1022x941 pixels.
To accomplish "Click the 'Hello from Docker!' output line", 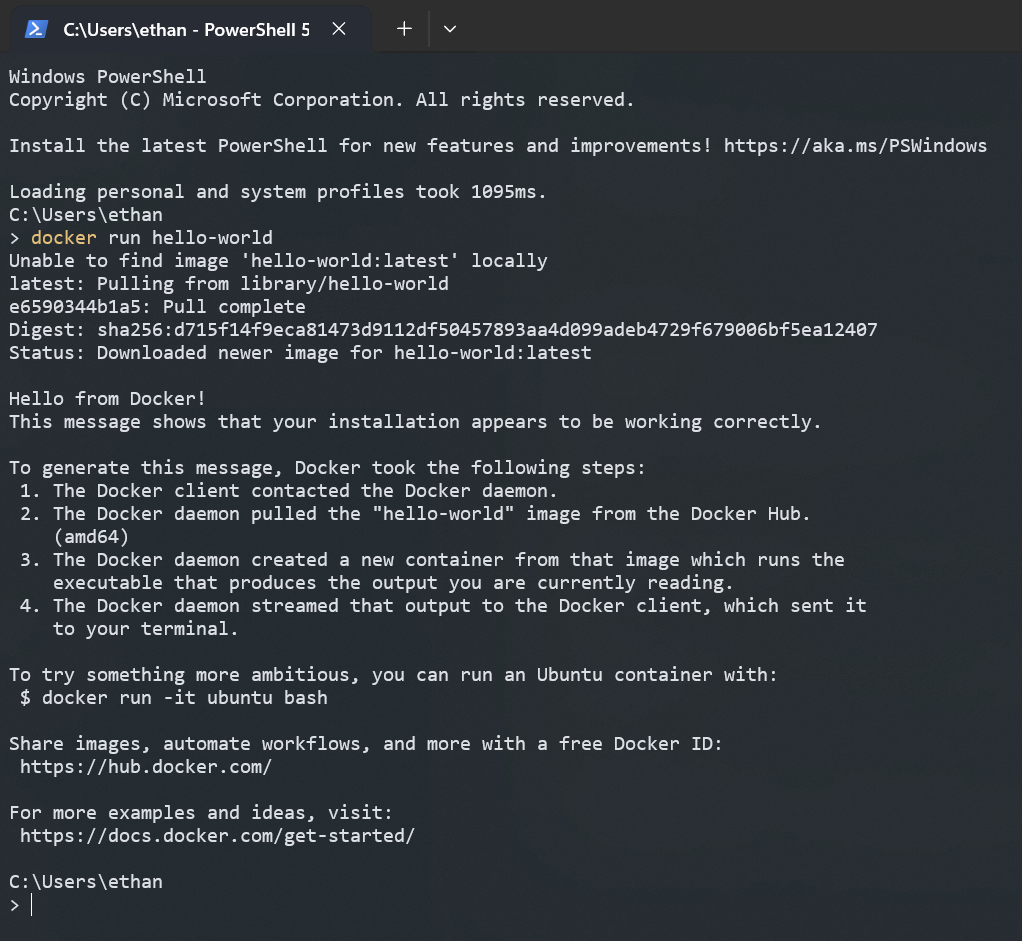I will (108, 399).
